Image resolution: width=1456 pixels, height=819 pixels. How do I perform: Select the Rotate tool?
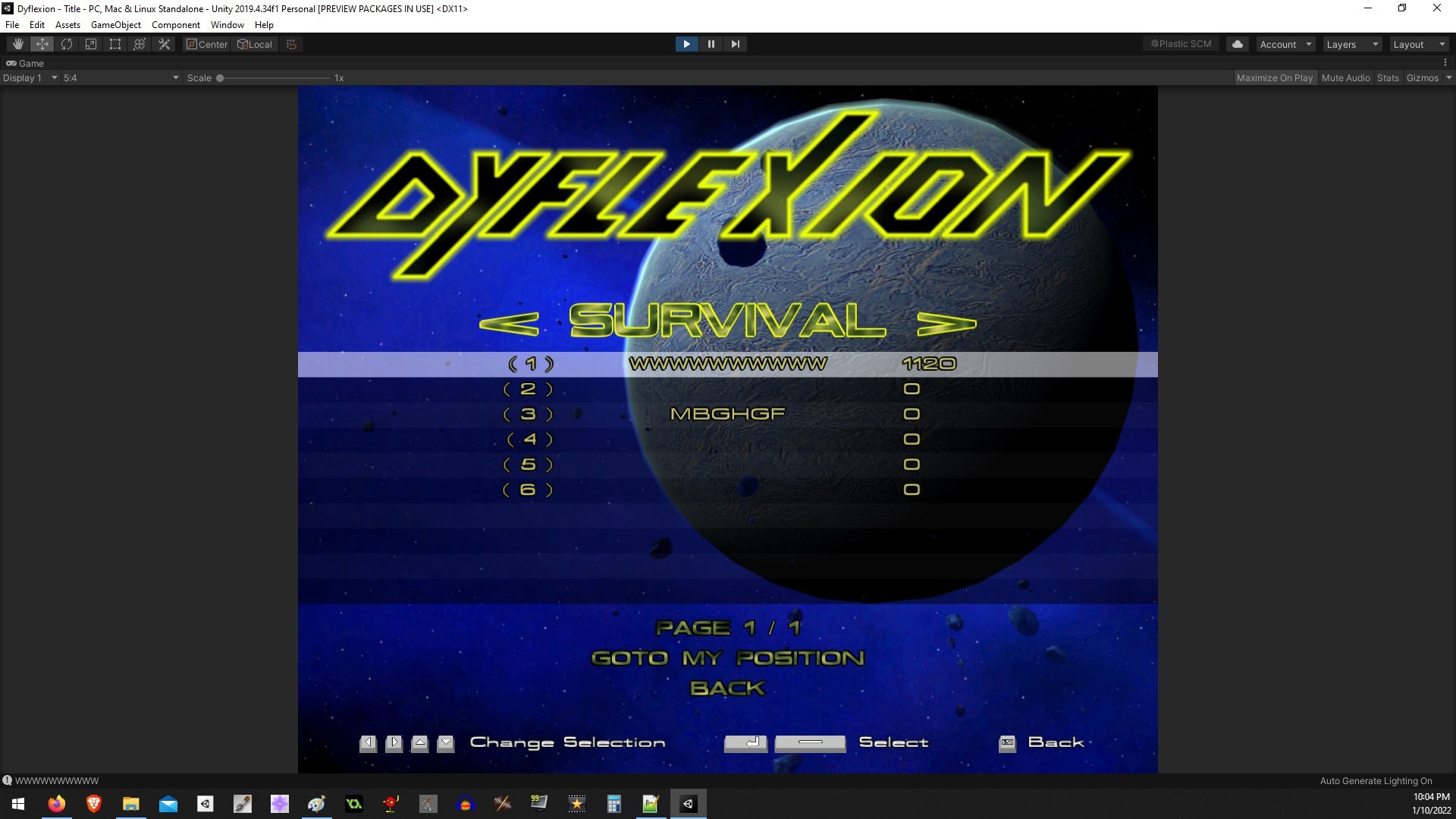(67, 44)
